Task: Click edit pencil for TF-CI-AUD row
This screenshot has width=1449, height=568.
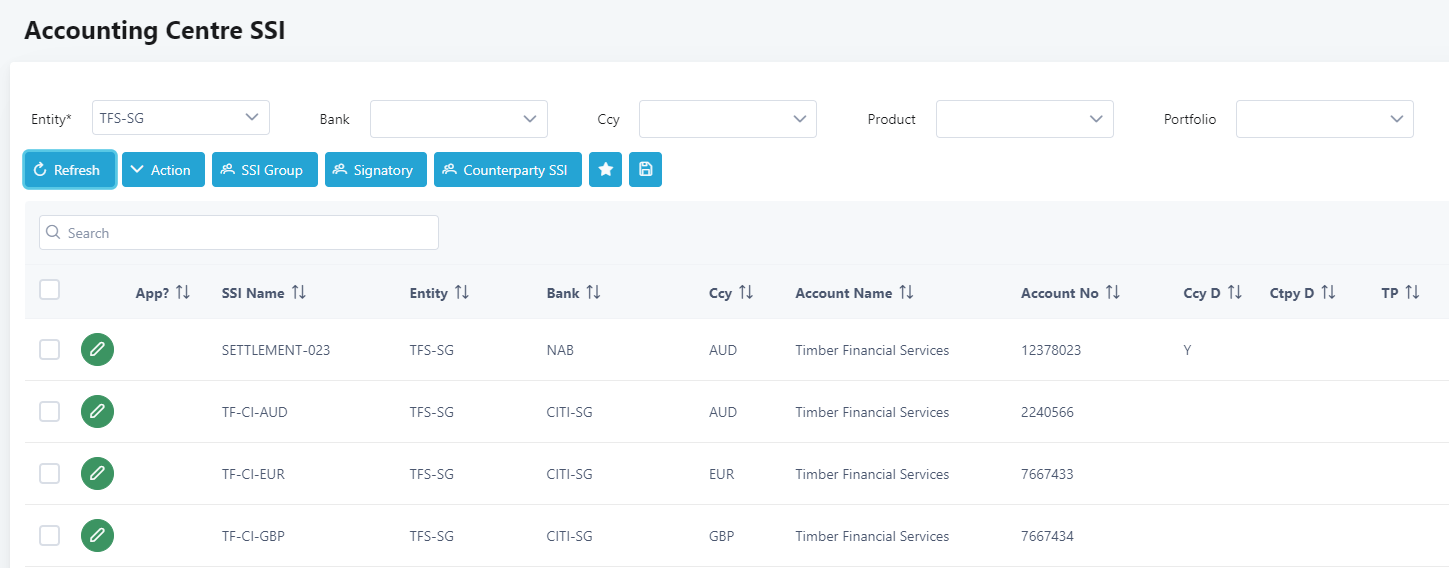Action: pos(97,412)
